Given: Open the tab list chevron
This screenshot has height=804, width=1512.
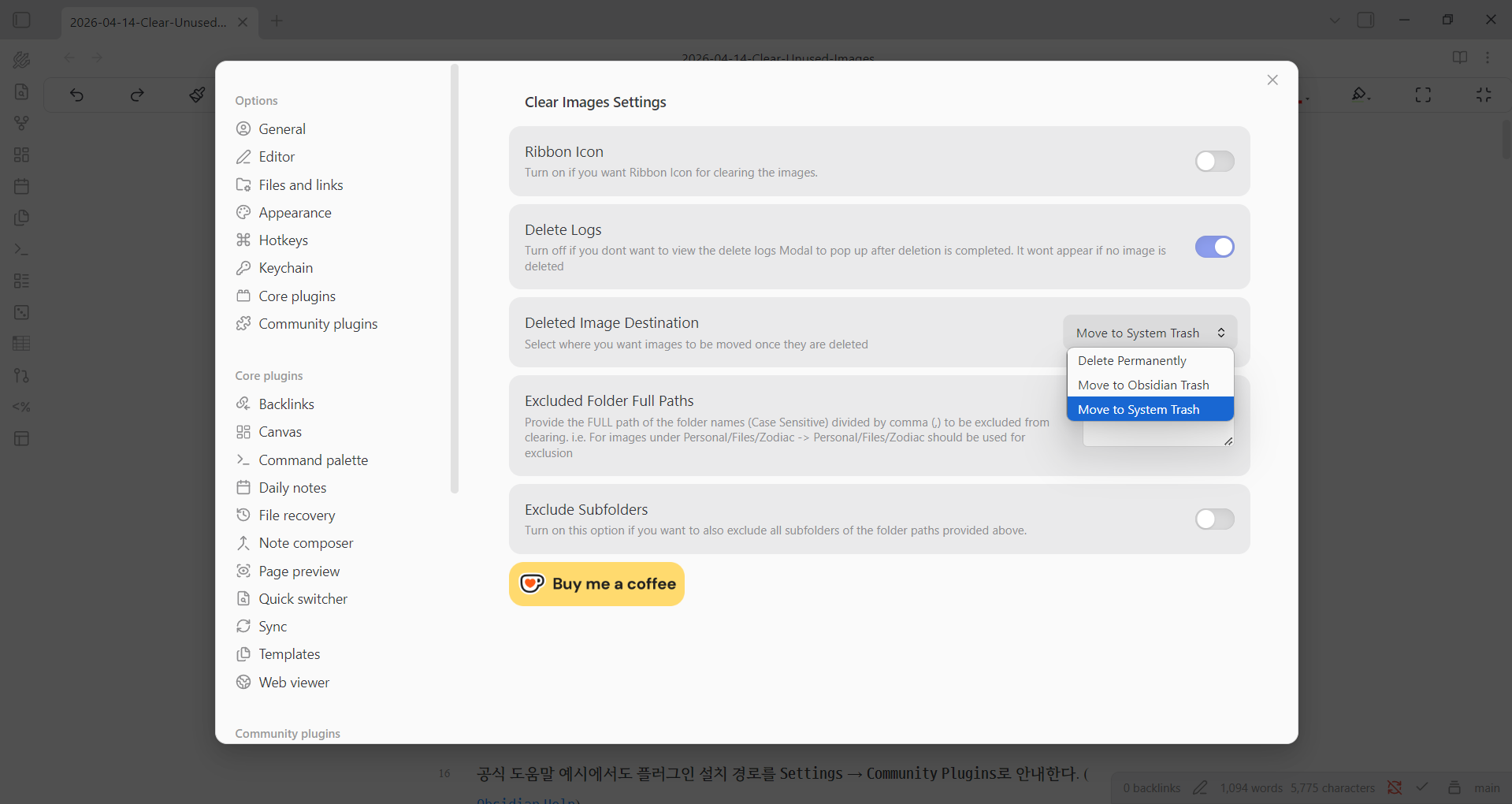Looking at the screenshot, I should pos(1335,20).
